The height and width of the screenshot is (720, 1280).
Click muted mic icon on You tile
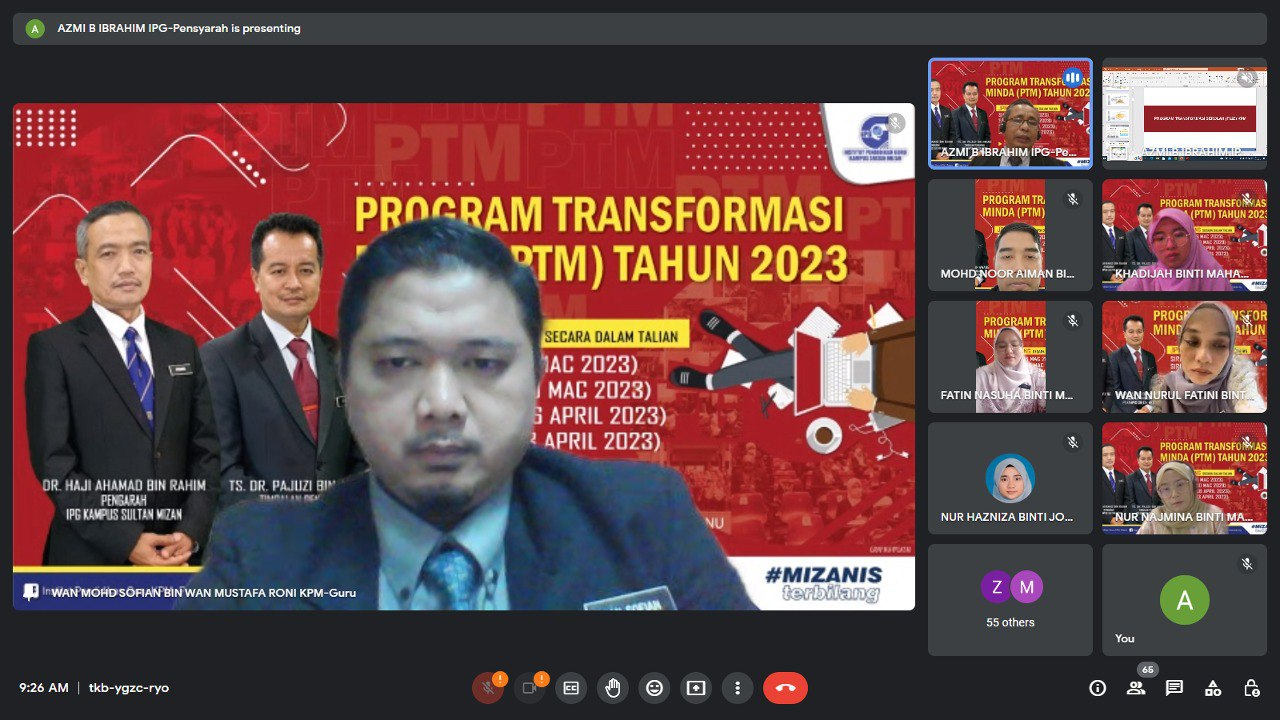[1246, 564]
